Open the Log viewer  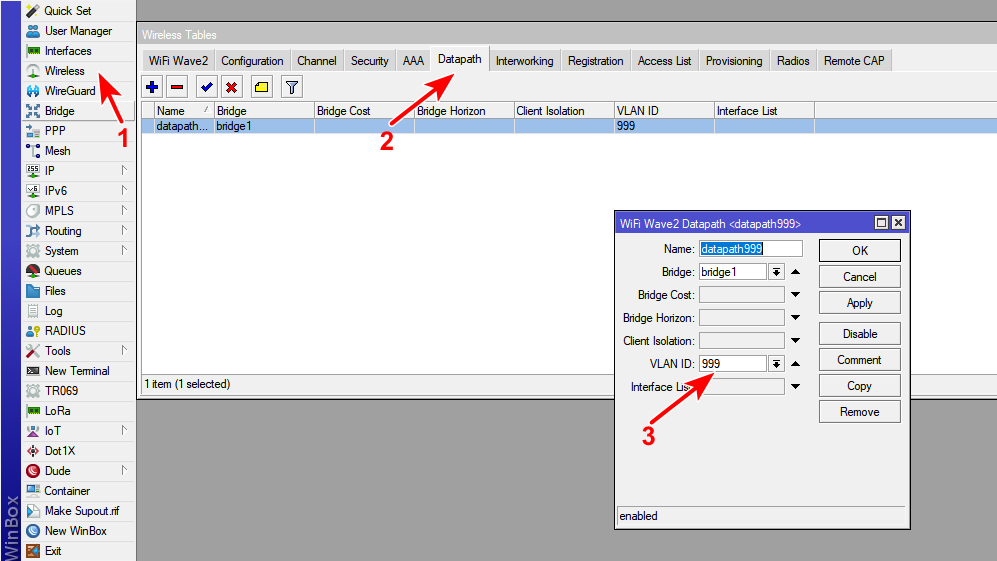[79, 311]
